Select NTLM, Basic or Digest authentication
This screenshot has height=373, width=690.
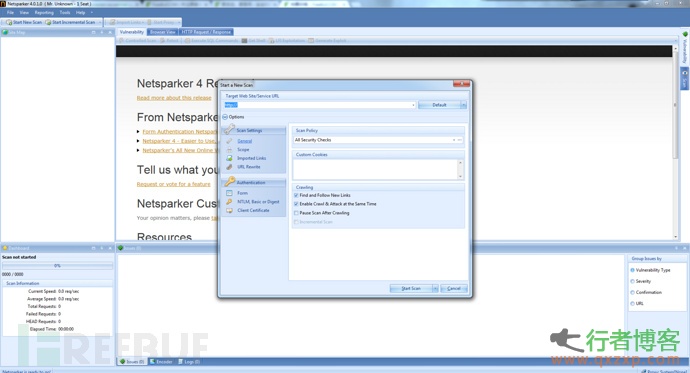(x=258, y=202)
